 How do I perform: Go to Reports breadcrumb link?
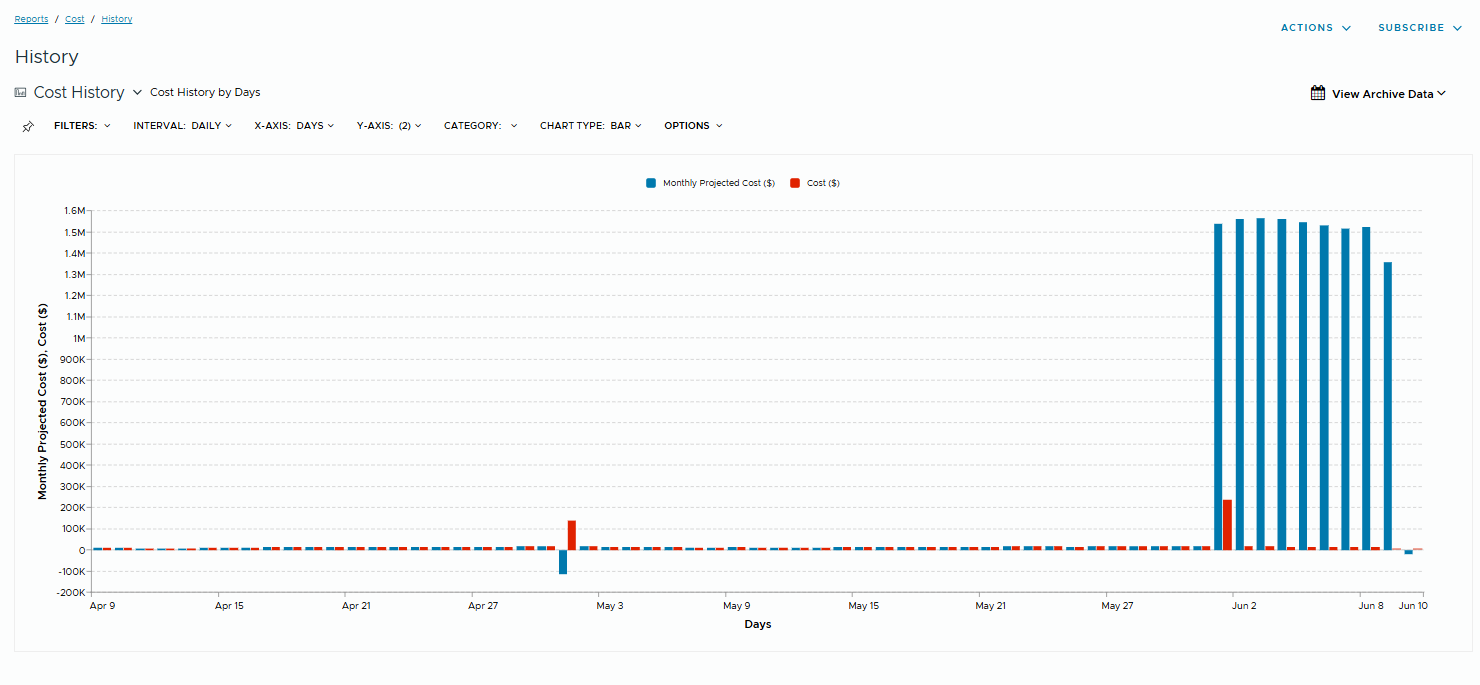[x=31, y=19]
